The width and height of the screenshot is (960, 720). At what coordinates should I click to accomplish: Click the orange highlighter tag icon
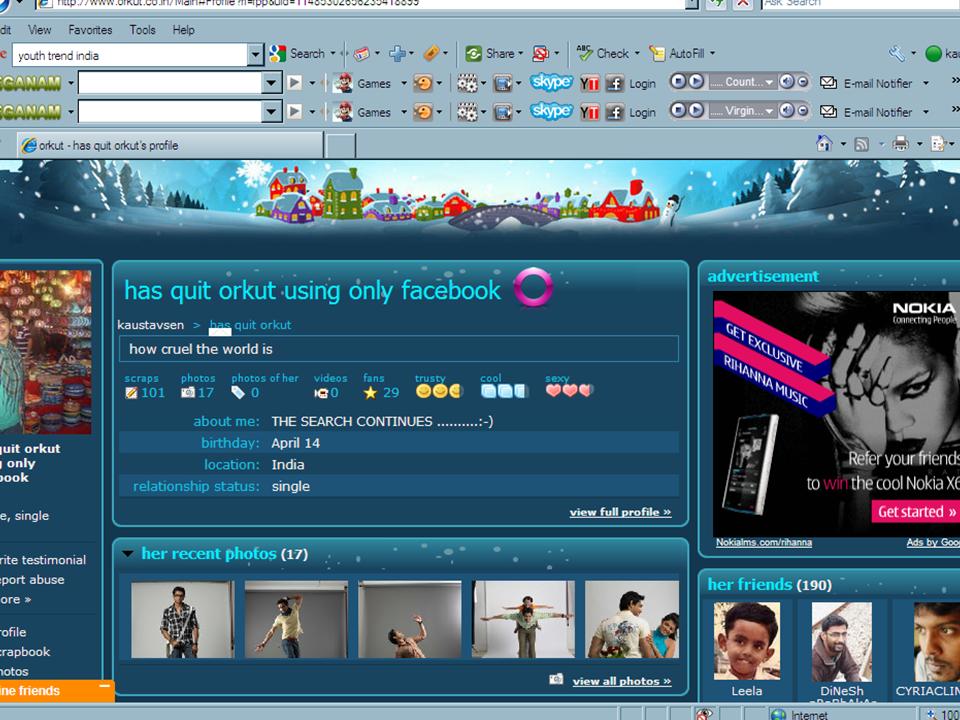click(431, 54)
